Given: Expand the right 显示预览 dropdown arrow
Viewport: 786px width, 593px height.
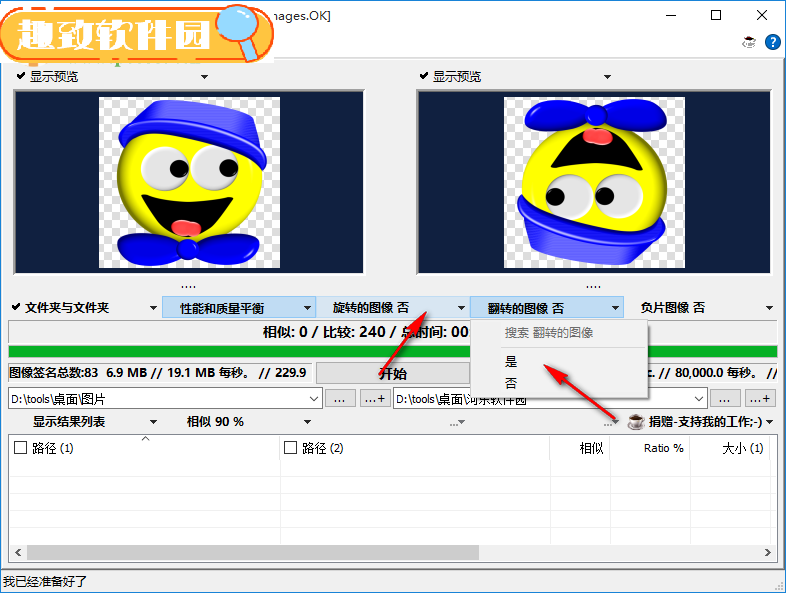Looking at the screenshot, I should [608, 77].
